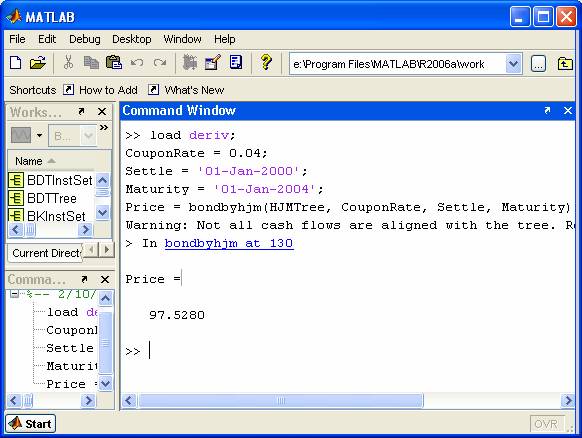Open the current directory path dropdown
Image resolution: width=582 pixels, height=438 pixels.
point(514,64)
